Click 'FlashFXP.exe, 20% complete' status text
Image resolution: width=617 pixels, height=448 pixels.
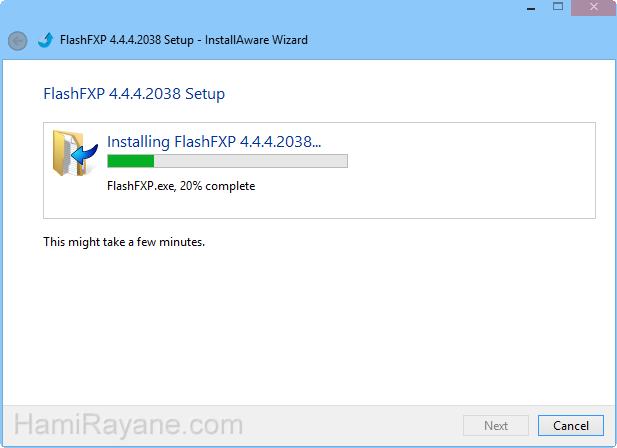(x=181, y=186)
